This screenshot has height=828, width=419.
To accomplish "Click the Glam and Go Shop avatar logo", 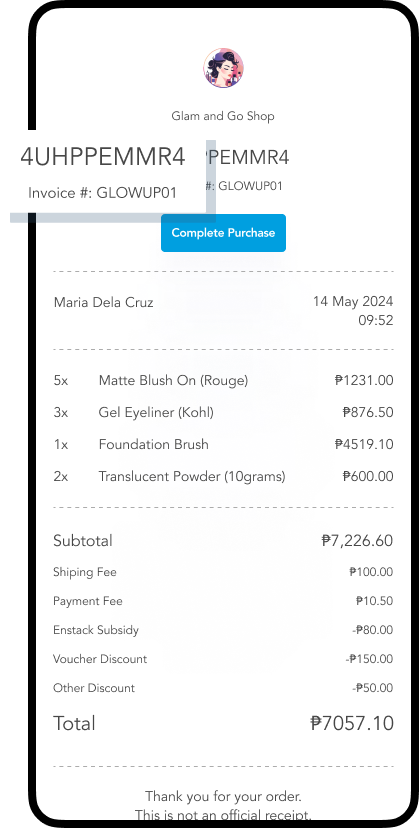I will click(x=223, y=68).
